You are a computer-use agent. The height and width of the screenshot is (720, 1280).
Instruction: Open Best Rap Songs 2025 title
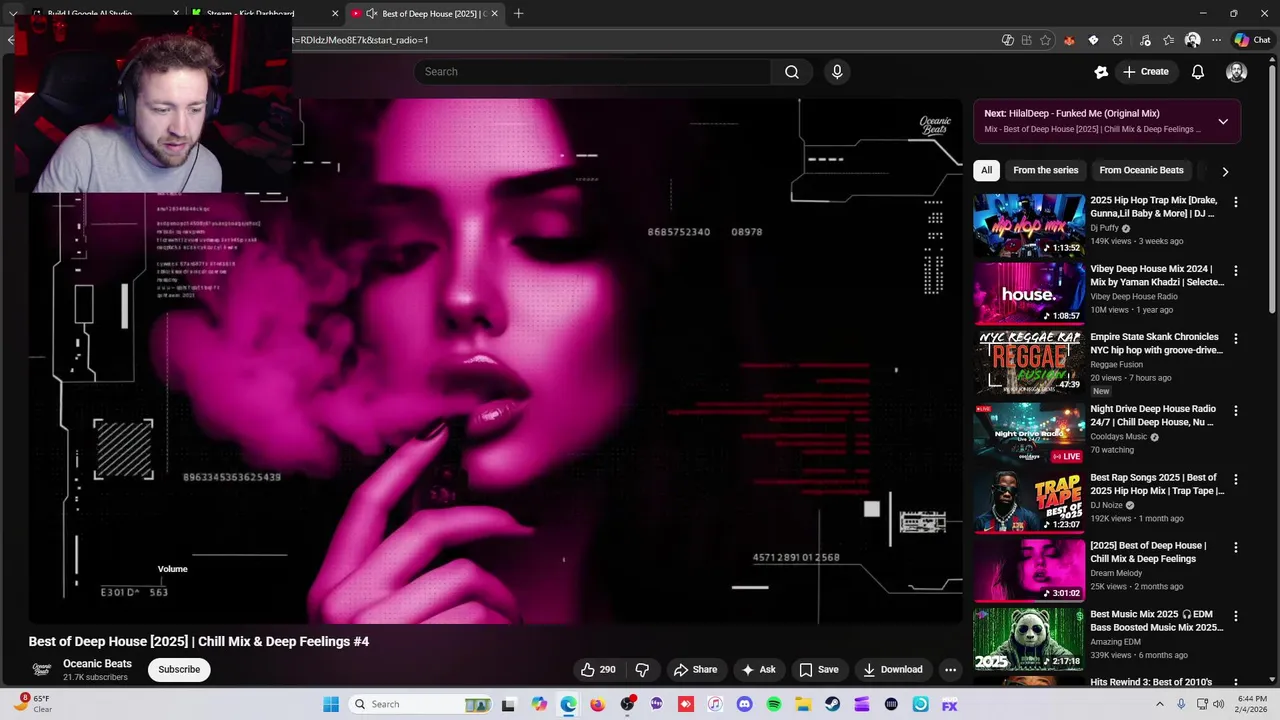[x=1157, y=484]
